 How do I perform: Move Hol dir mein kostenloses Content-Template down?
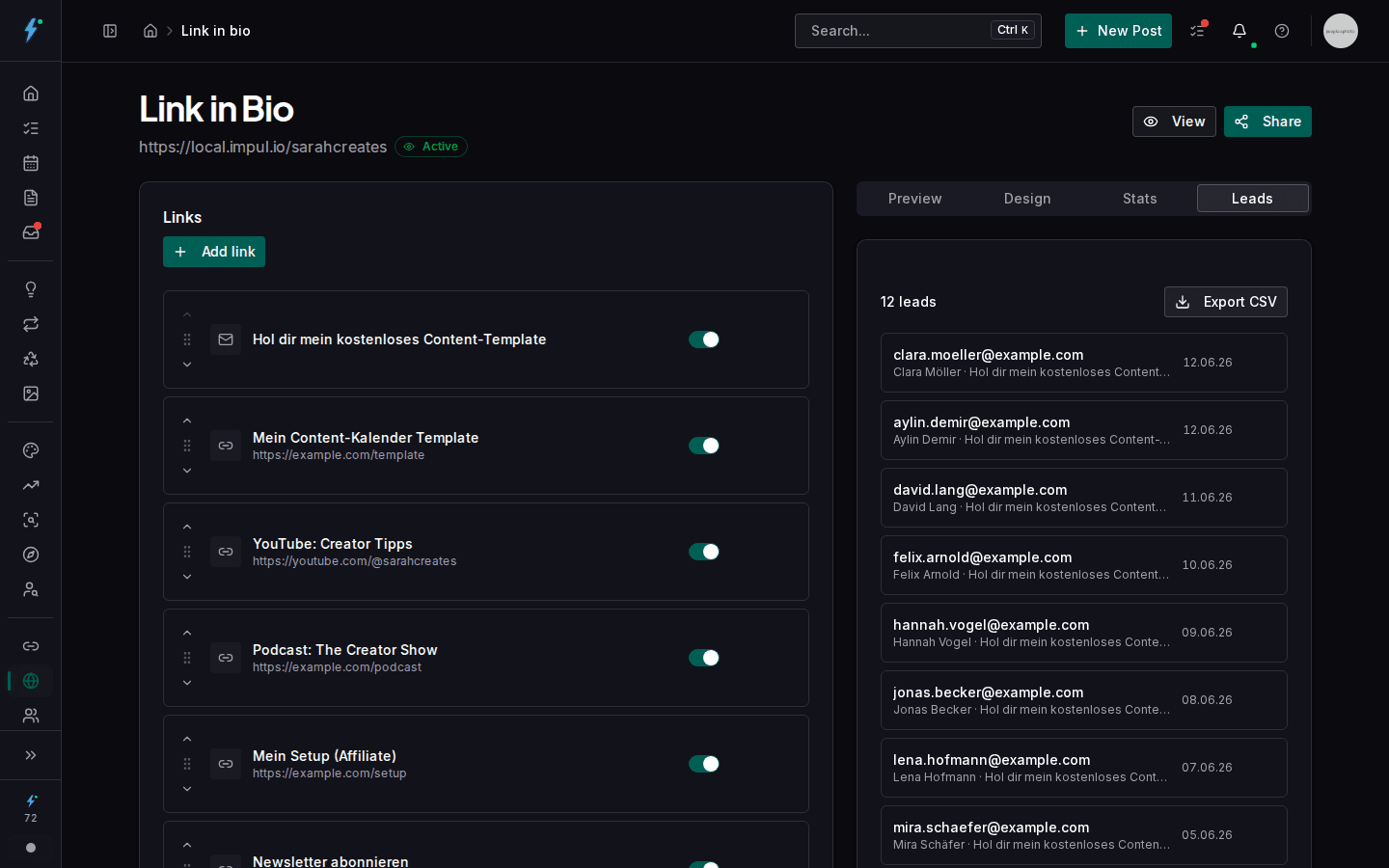pyautogui.click(x=187, y=365)
